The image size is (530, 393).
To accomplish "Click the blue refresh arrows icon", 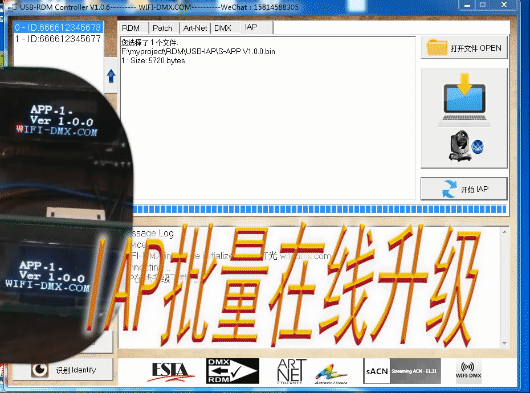I will tap(450, 189).
